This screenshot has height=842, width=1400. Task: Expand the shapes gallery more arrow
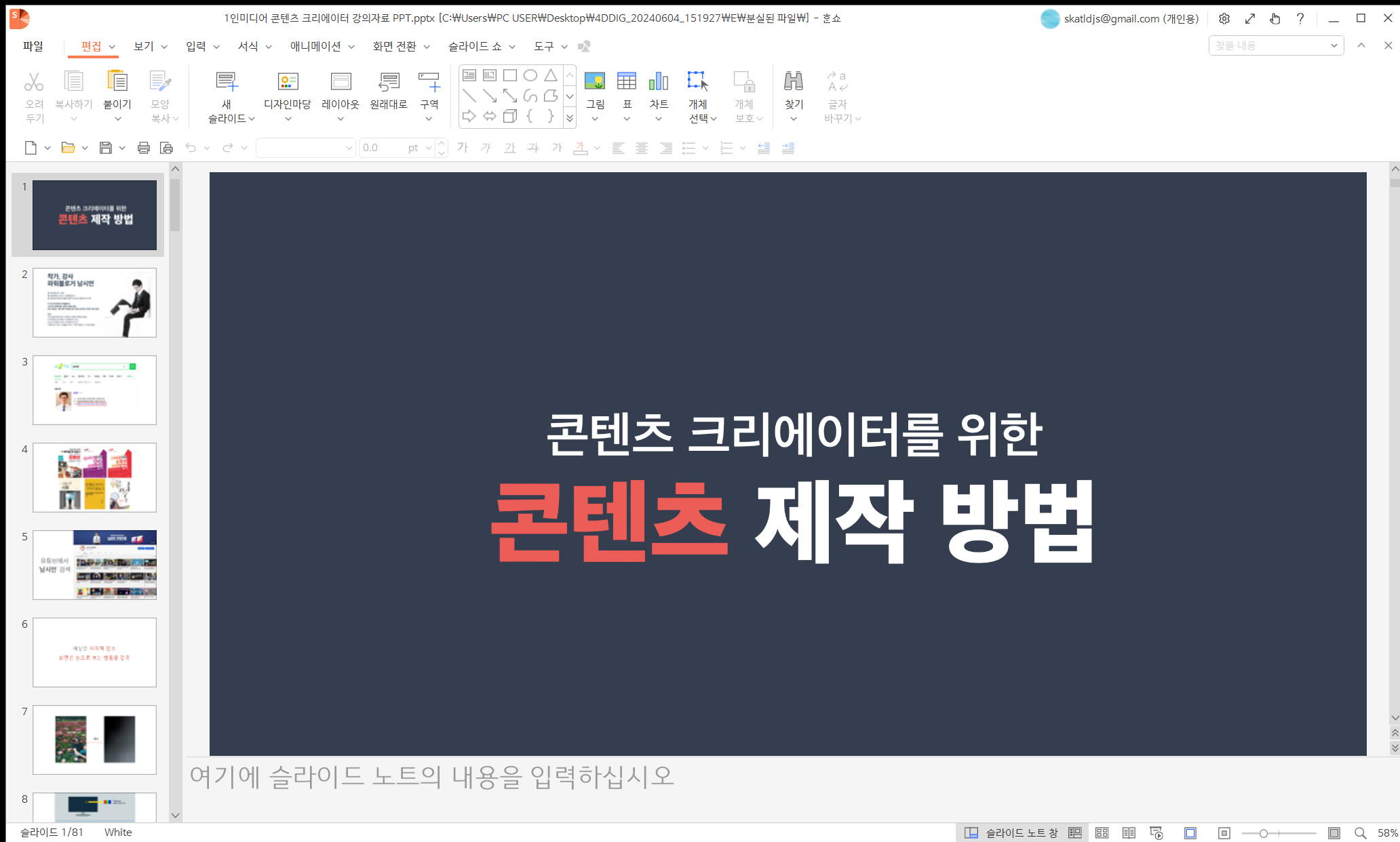[x=570, y=119]
